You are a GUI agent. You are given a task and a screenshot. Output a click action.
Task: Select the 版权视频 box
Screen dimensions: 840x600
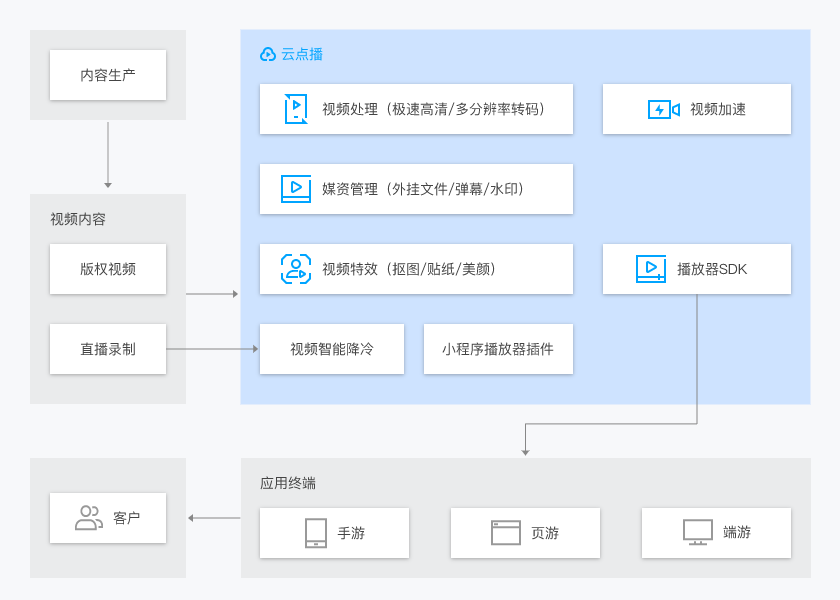pos(107,269)
